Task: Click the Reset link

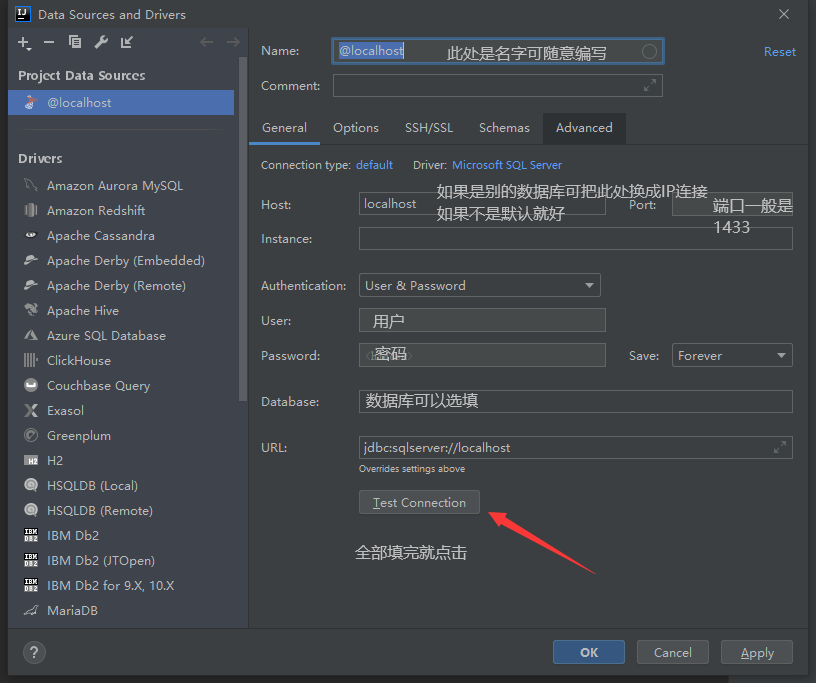Action: (780, 52)
